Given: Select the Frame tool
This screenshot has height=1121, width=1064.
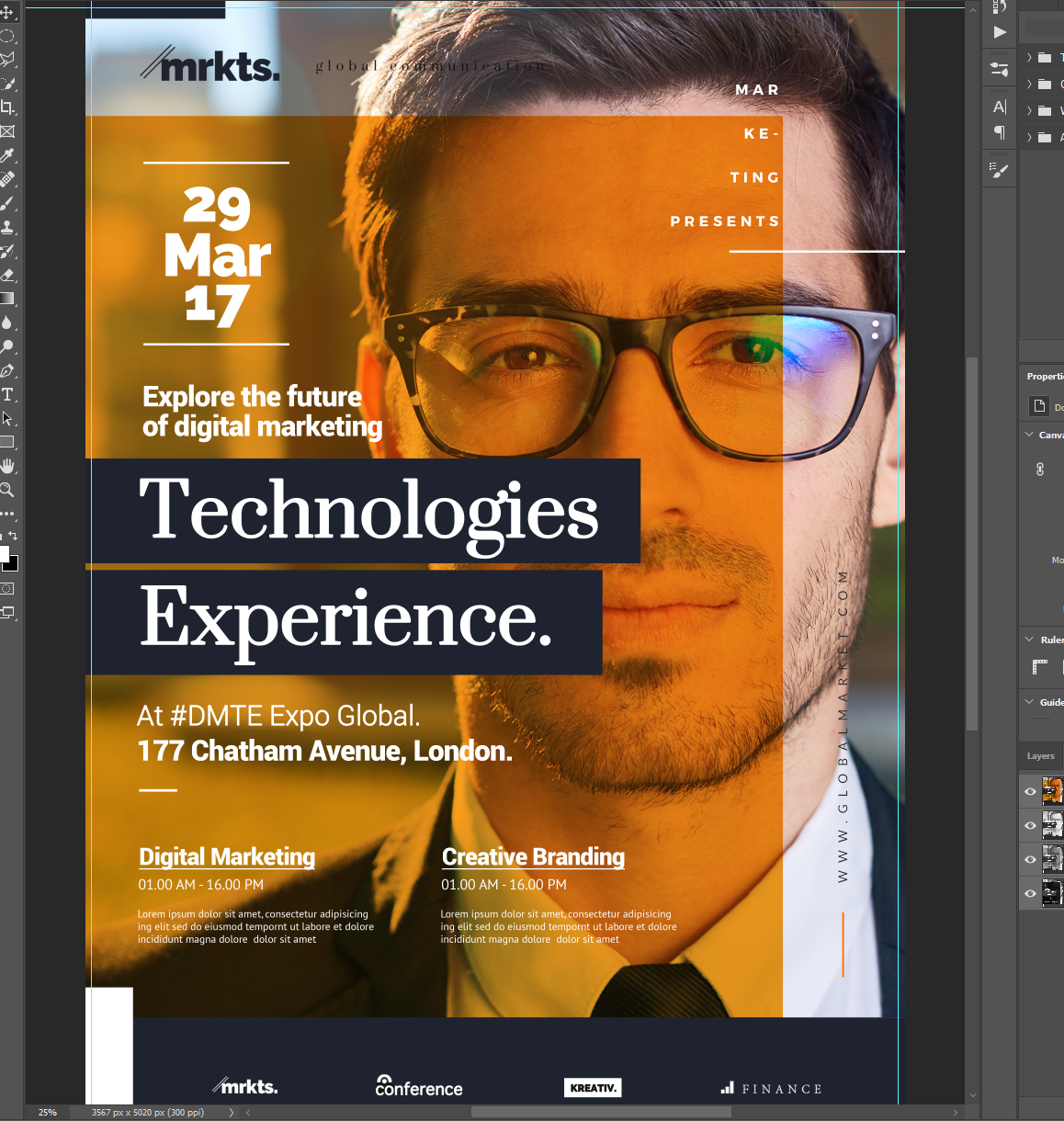Looking at the screenshot, I should pyautogui.click(x=7, y=131).
